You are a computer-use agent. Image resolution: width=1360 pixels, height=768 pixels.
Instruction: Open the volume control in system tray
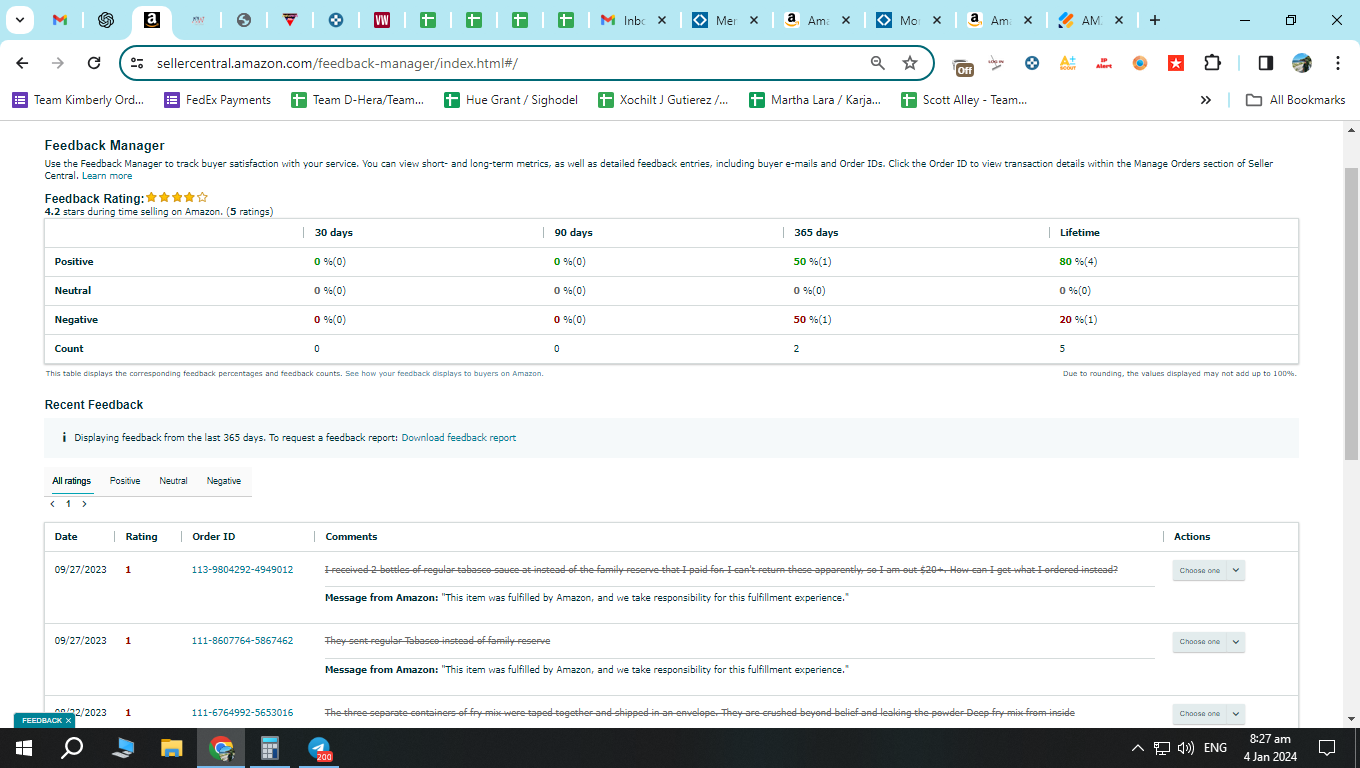pyautogui.click(x=1186, y=748)
